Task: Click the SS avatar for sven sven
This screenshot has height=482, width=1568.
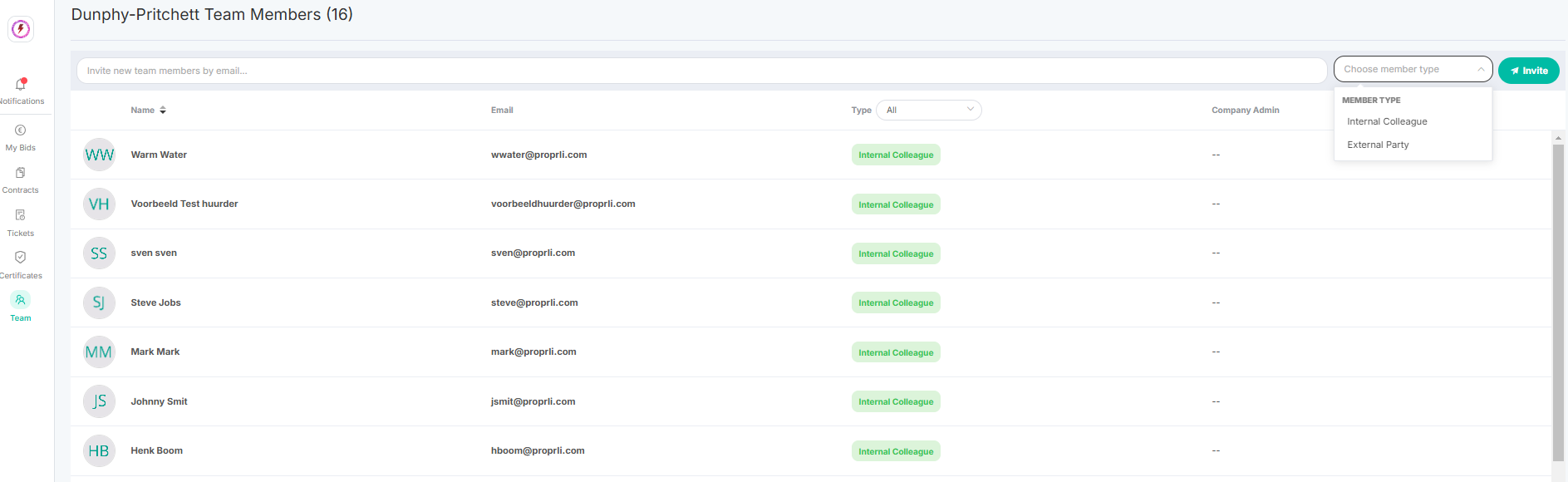Action: (x=99, y=253)
